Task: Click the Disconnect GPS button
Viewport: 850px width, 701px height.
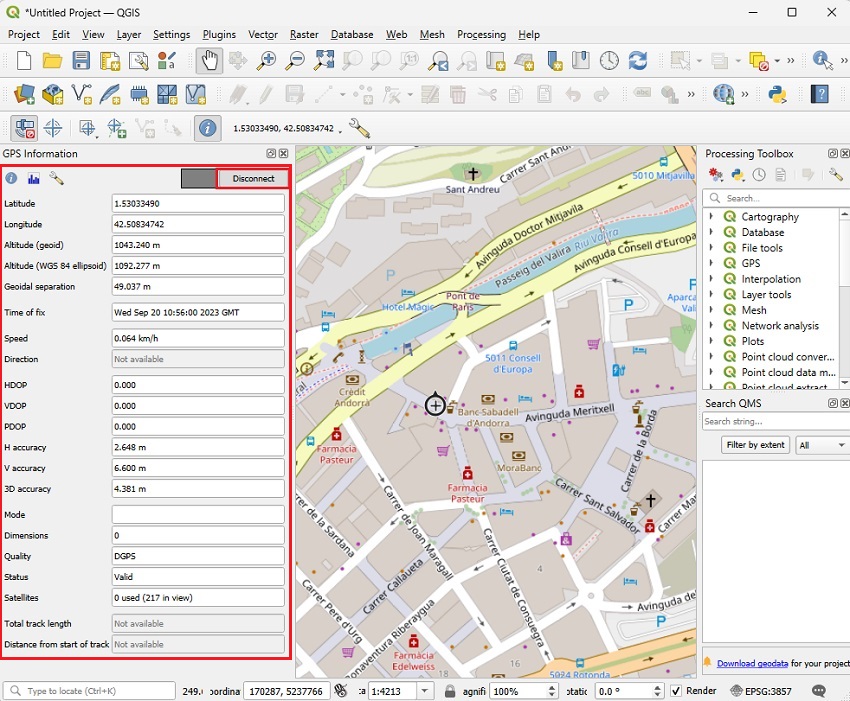Action: (x=253, y=178)
